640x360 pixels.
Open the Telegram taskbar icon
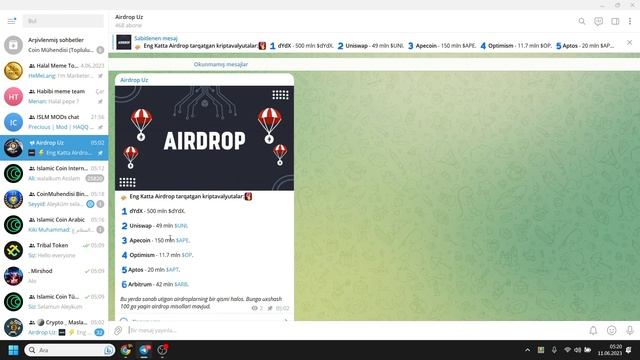point(144,350)
